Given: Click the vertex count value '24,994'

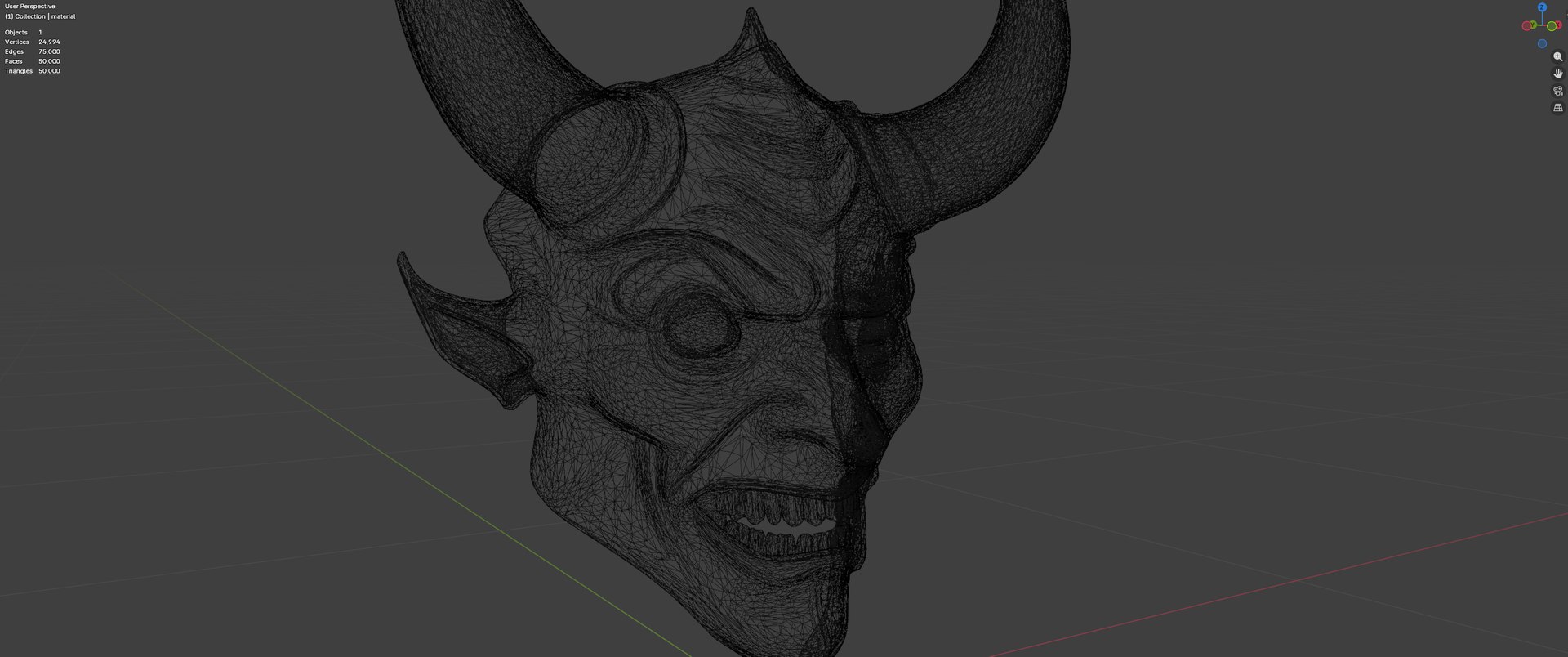Looking at the screenshot, I should (x=49, y=42).
